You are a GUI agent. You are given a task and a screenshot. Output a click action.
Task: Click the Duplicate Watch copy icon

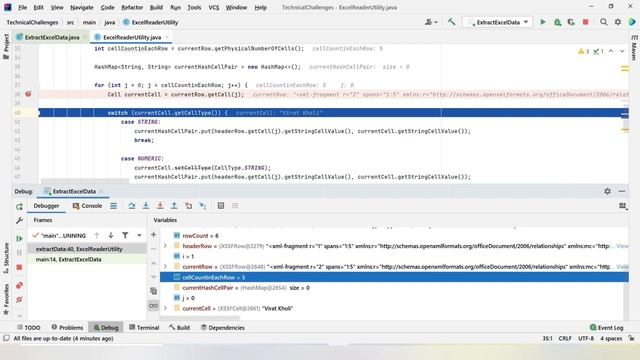(153, 291)
